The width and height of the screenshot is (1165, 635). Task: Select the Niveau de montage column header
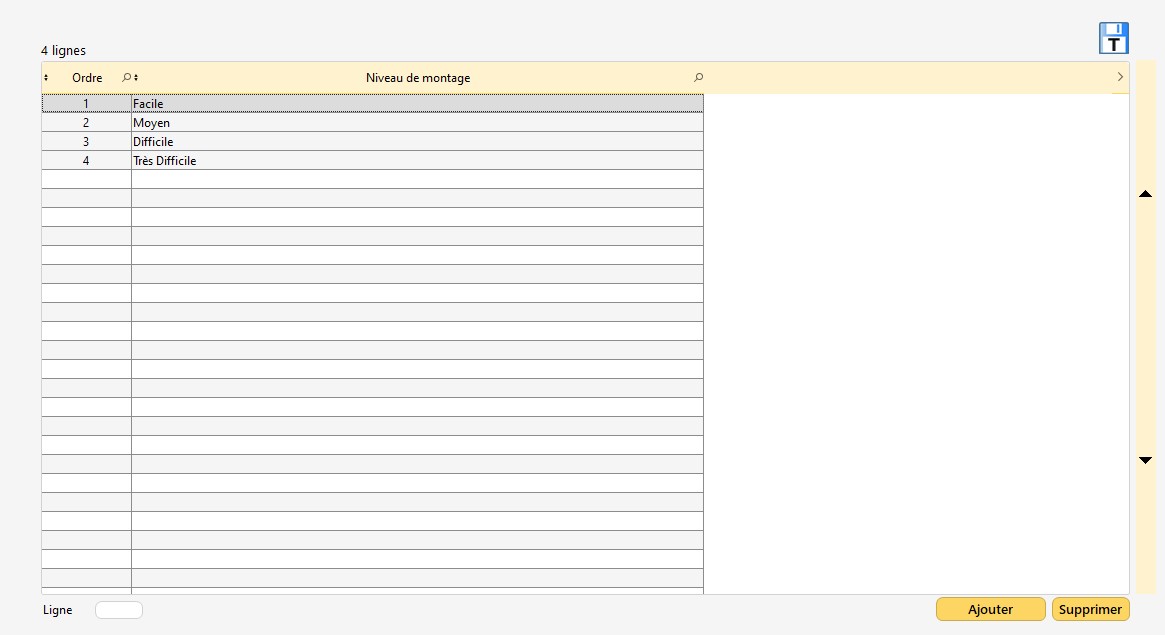417,78
